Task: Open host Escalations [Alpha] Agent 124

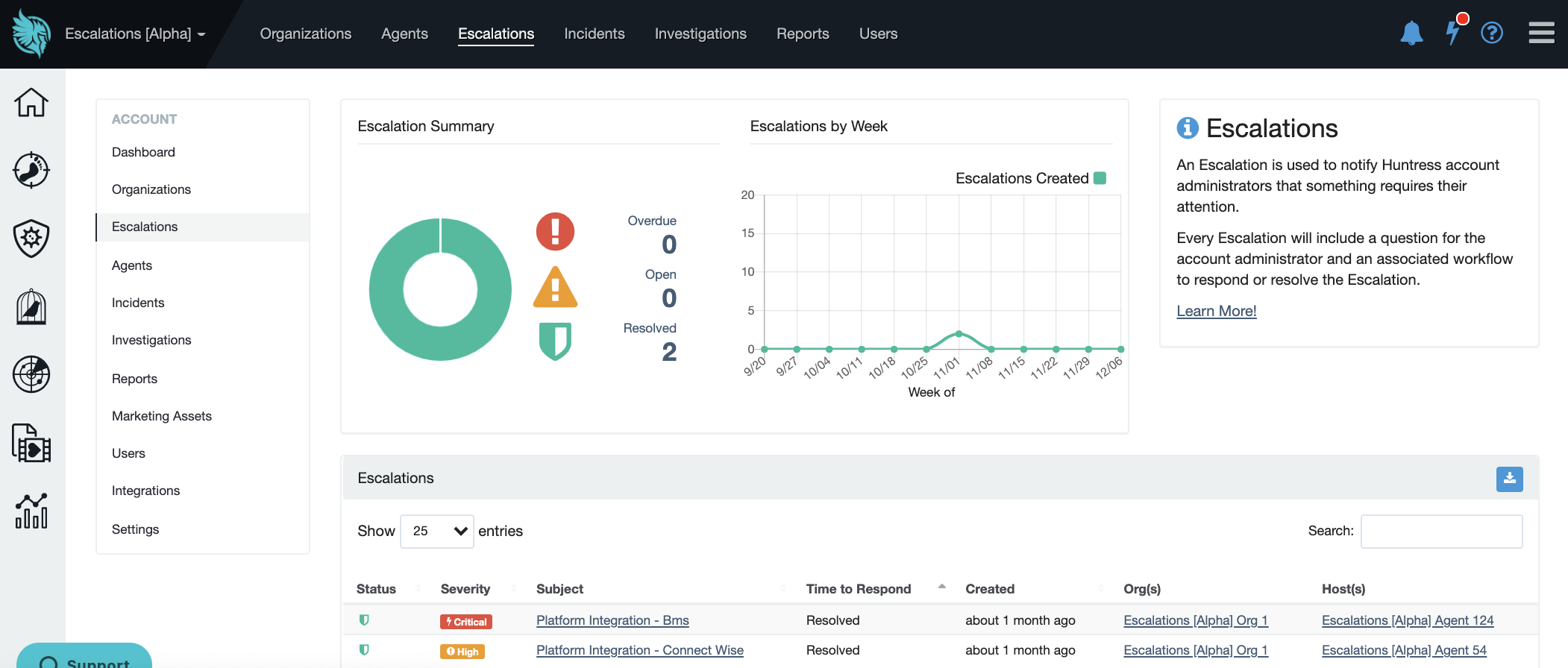Action: (1408, 620)
